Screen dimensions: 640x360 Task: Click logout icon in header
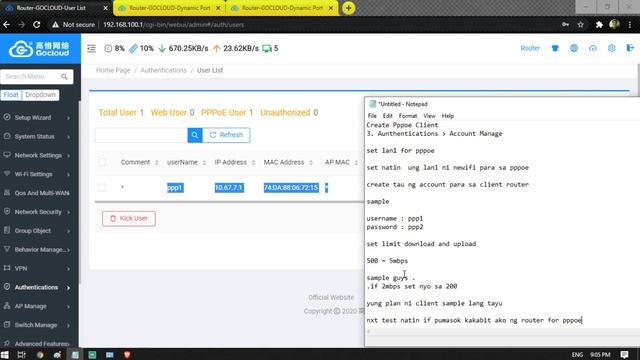pos(630,48)
